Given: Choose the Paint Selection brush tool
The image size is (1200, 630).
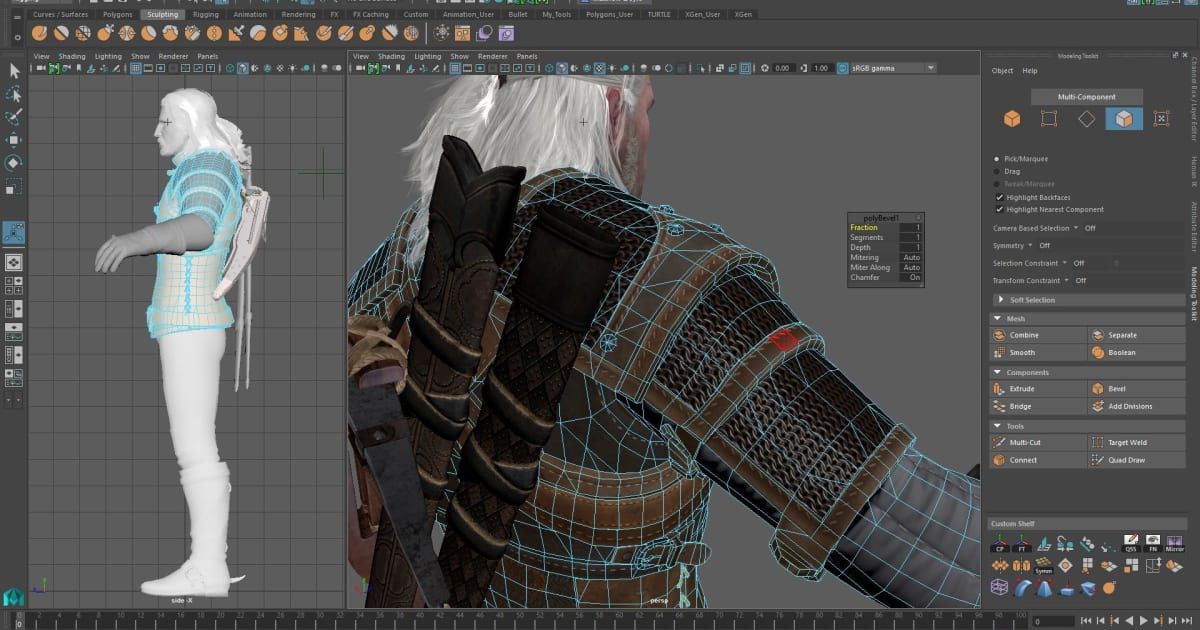Looking at the screenshot, I should point(14,117).
